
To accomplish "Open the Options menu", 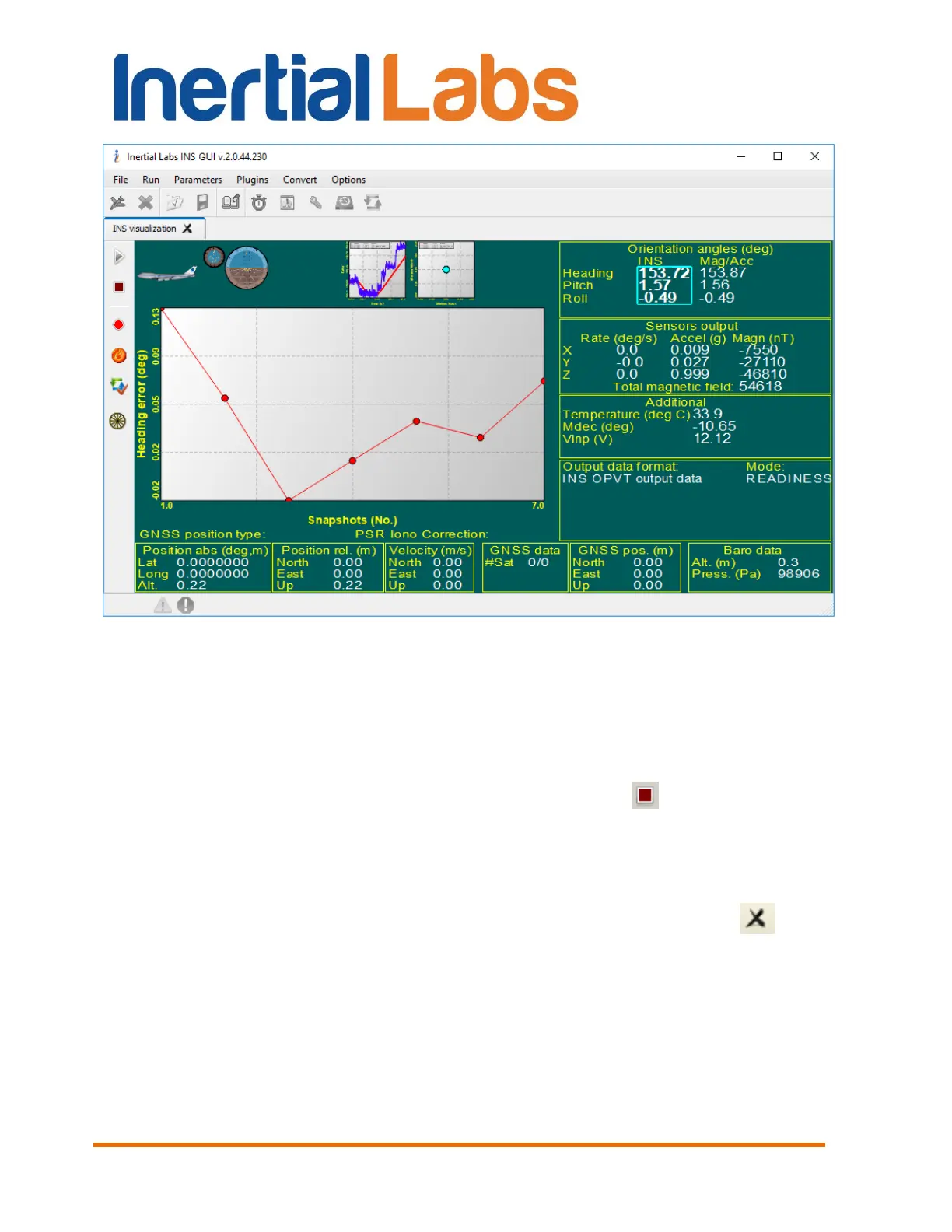I will point(348,180).
